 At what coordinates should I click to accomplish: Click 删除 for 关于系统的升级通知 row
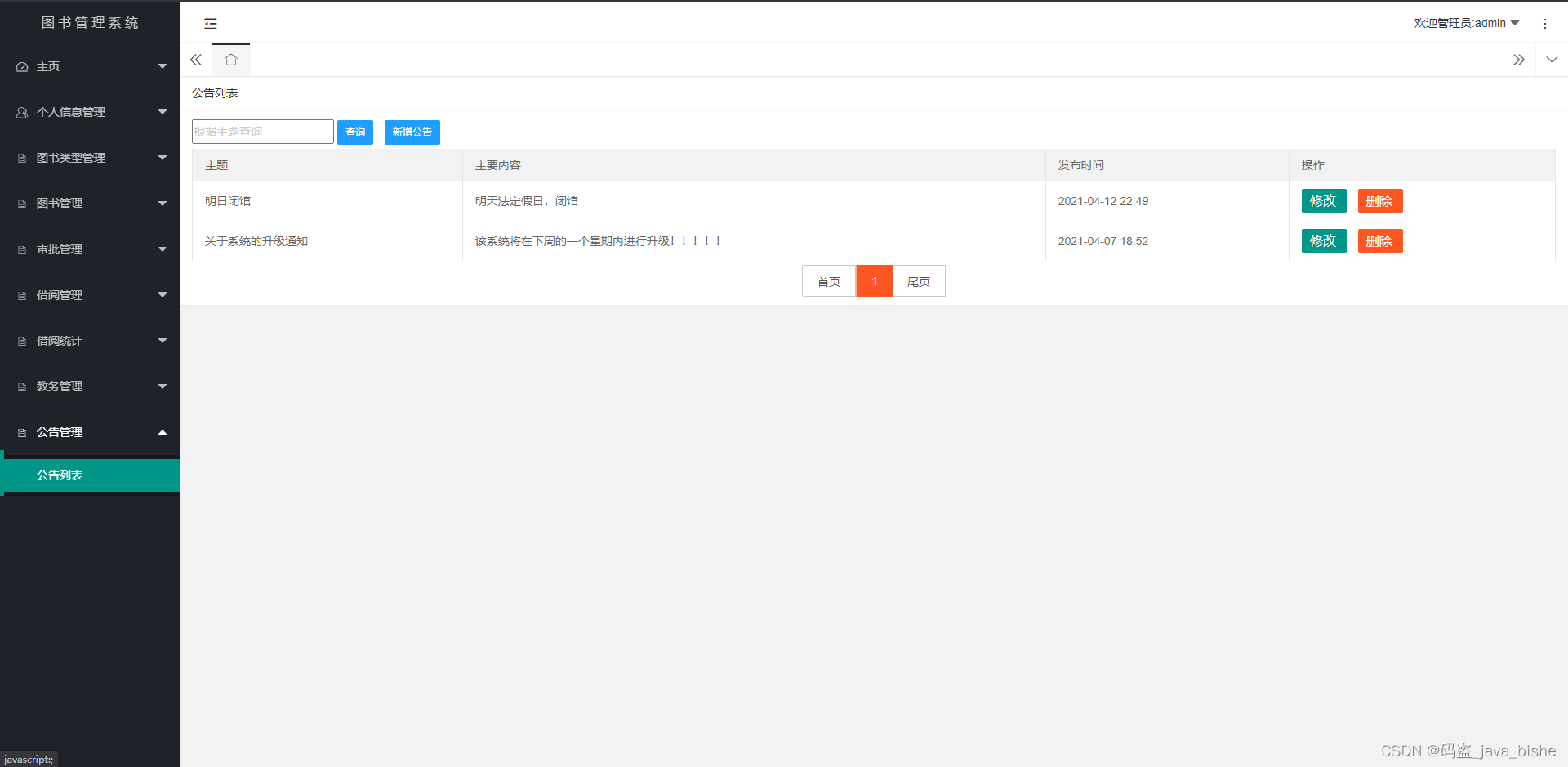pos(1380,241)
